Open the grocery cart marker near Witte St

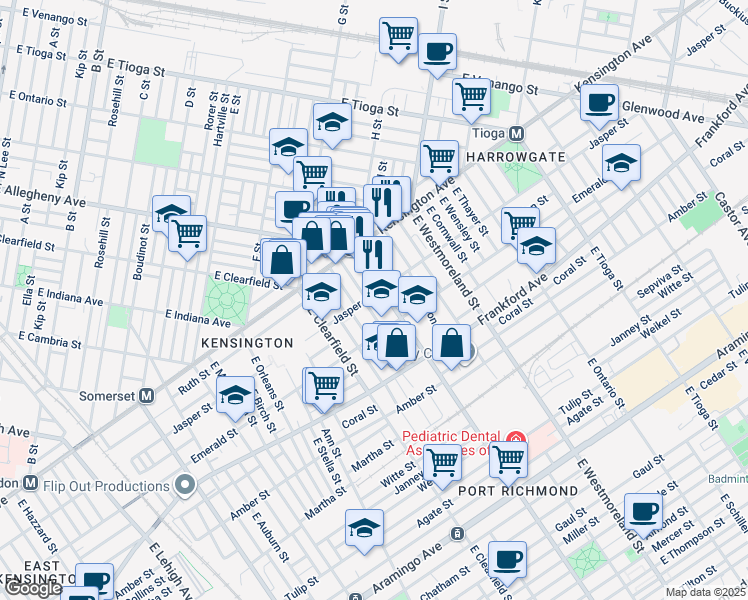click(442, 463)
